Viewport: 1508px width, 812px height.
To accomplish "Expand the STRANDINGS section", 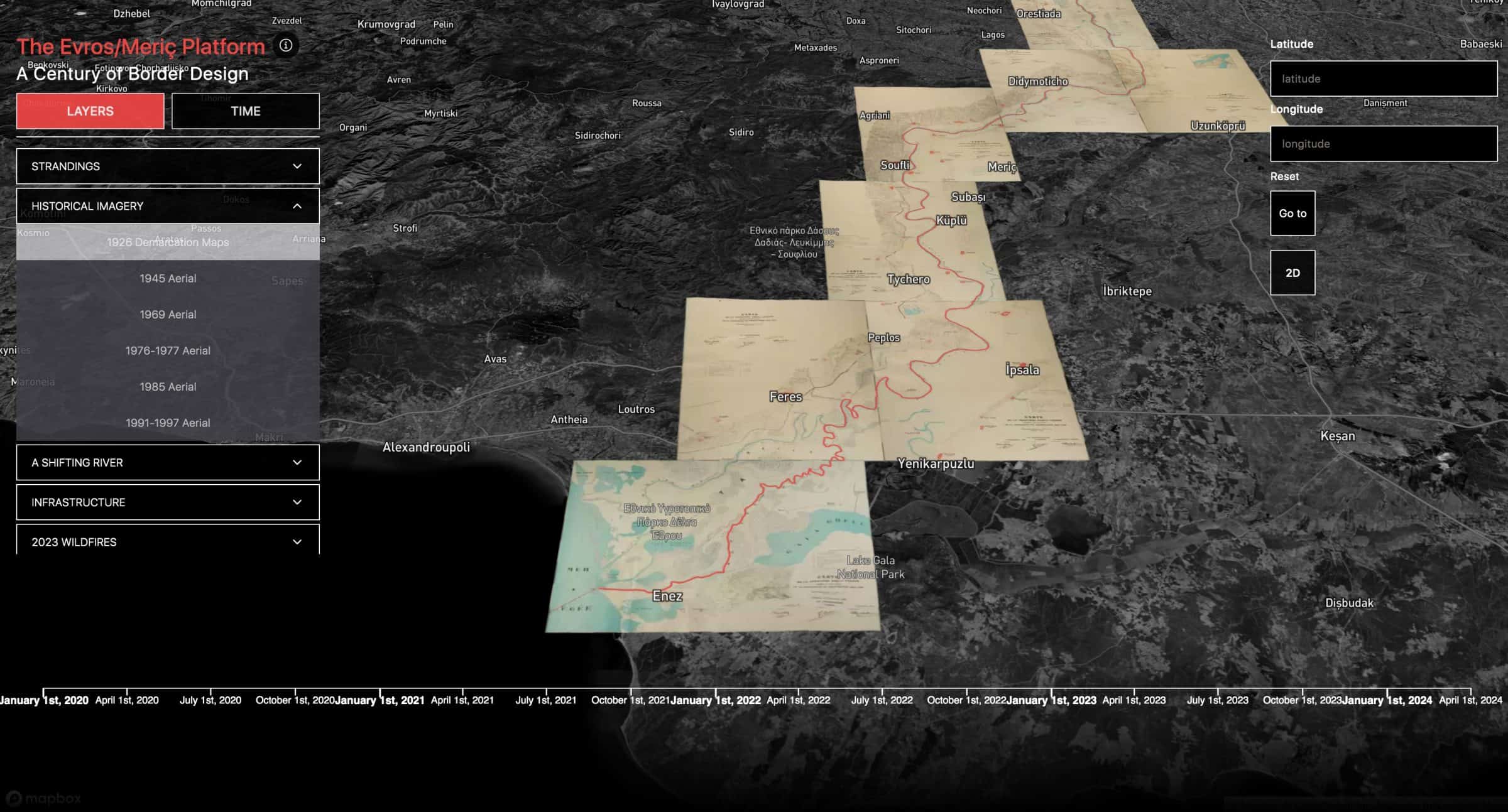I will pyautogui.click(x=167, y=166).
